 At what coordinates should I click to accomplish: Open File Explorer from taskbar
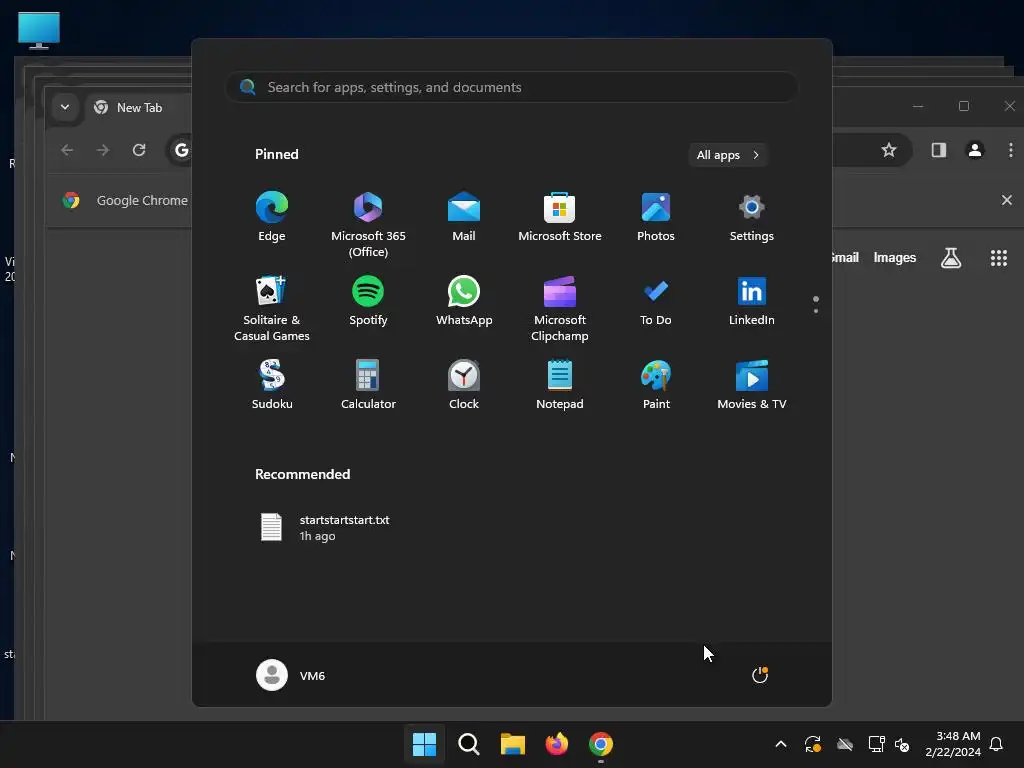click(x=513, y=744)
